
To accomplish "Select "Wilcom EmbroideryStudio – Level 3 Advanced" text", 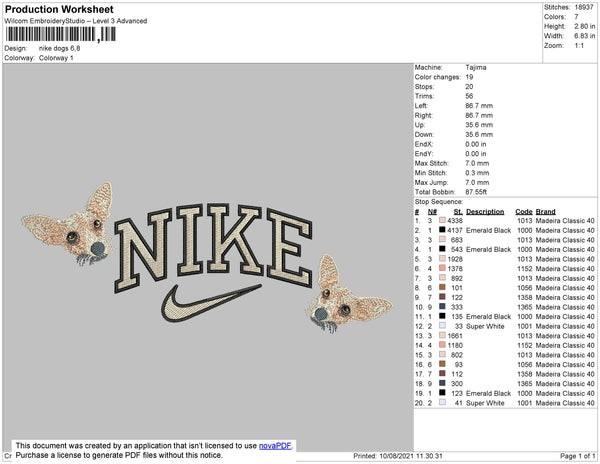I will (76, 21).
